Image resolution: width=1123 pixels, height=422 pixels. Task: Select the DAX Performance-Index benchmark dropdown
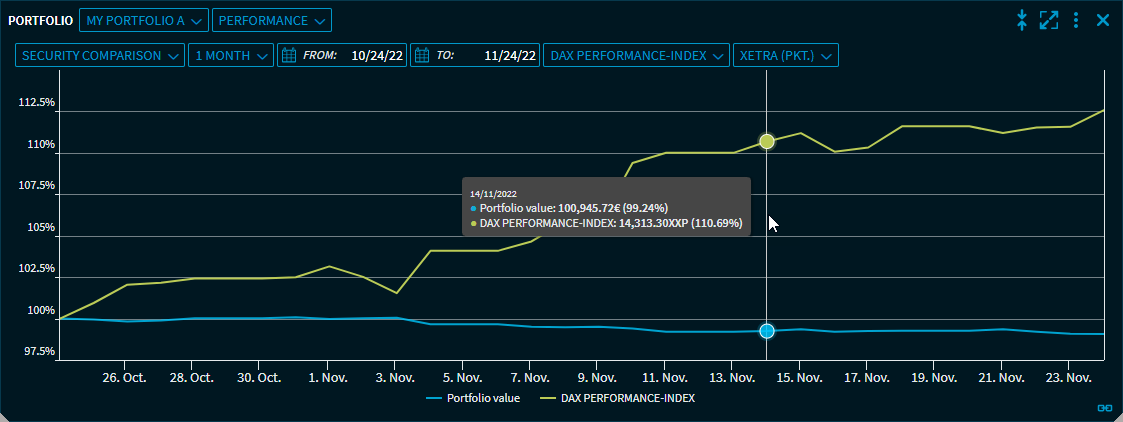635,56
